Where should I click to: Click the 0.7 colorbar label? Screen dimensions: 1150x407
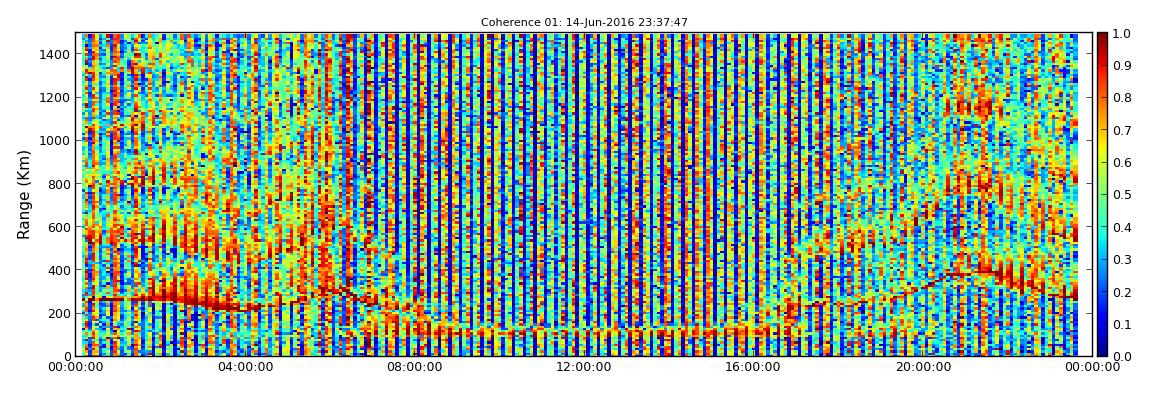pos(1121,131)
